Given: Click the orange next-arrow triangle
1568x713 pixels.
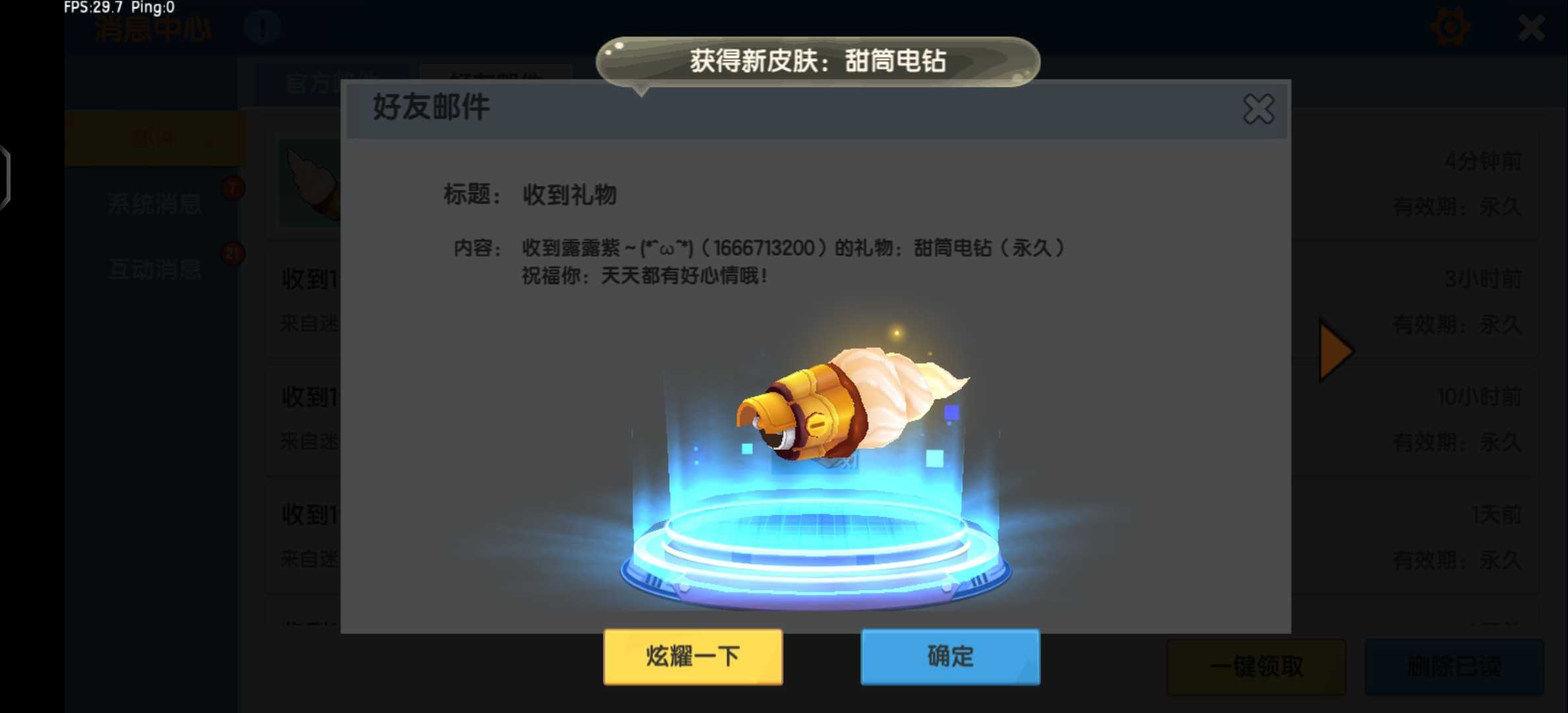Looking at the screenshot, I should 1335,351.
